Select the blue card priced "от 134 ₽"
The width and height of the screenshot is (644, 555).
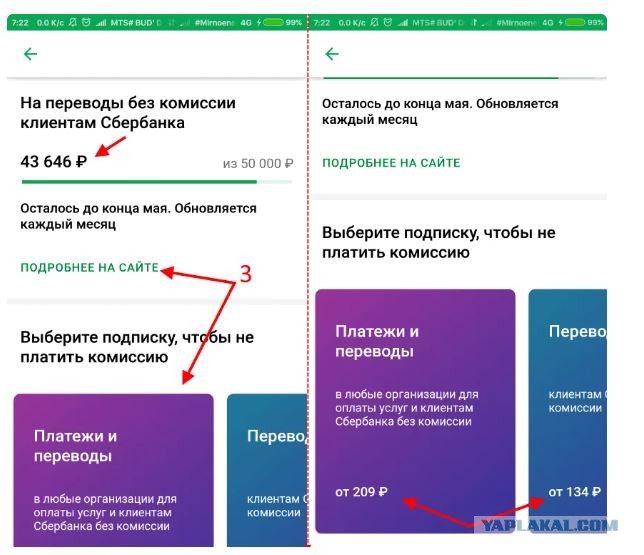pos(568,411)
